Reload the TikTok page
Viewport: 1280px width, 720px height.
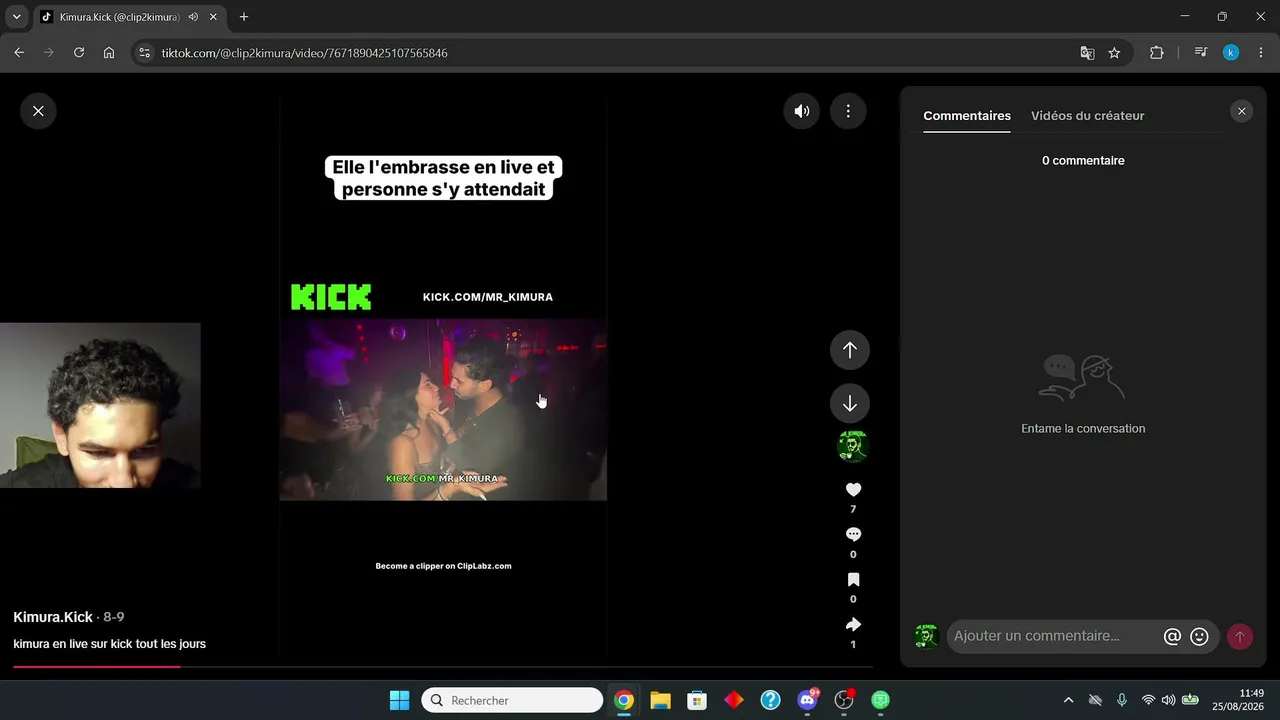click(x=79, y=53)
